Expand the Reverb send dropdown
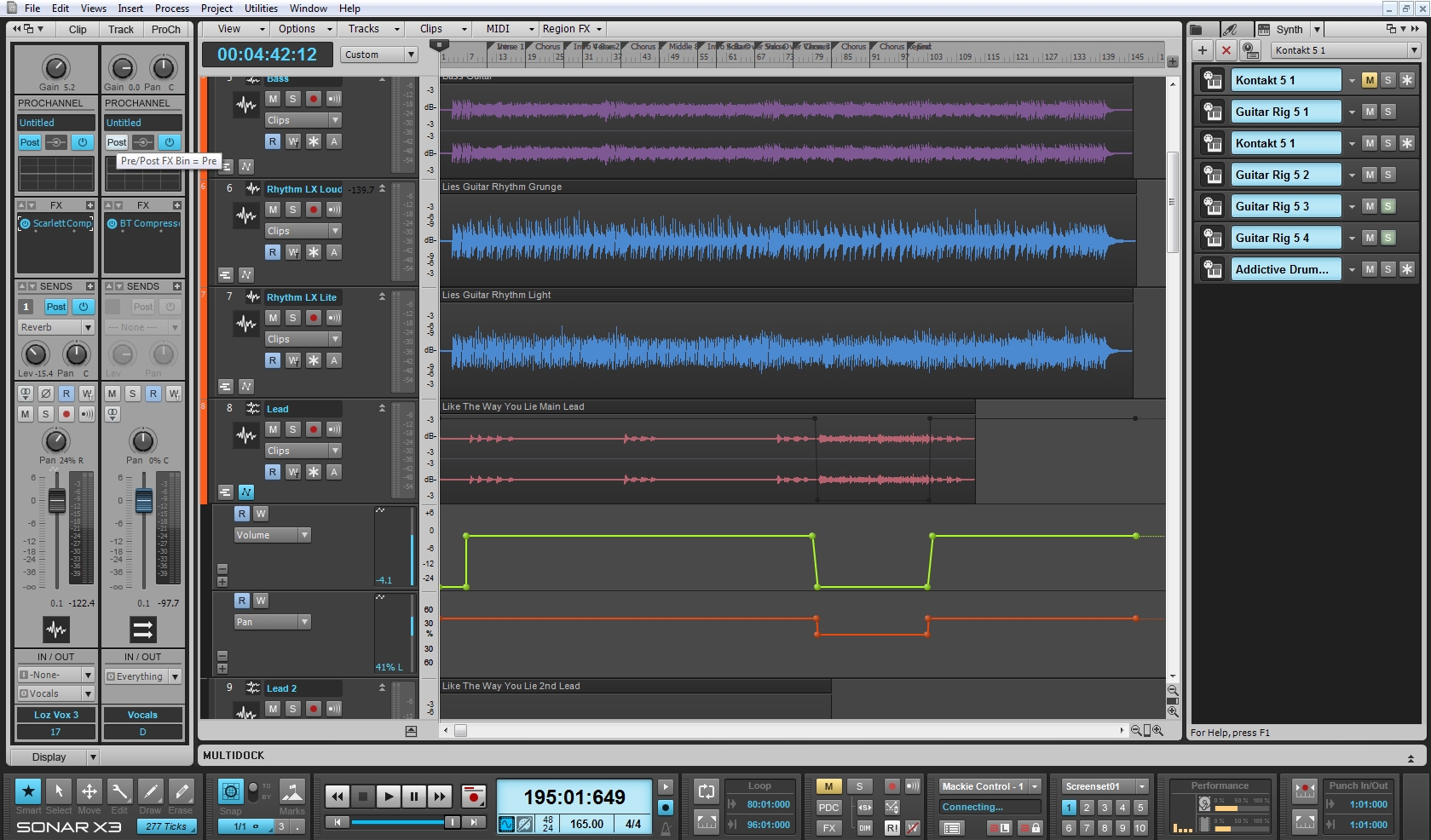This screenshot has height=840, width=1431. click(x=56, y=327)
